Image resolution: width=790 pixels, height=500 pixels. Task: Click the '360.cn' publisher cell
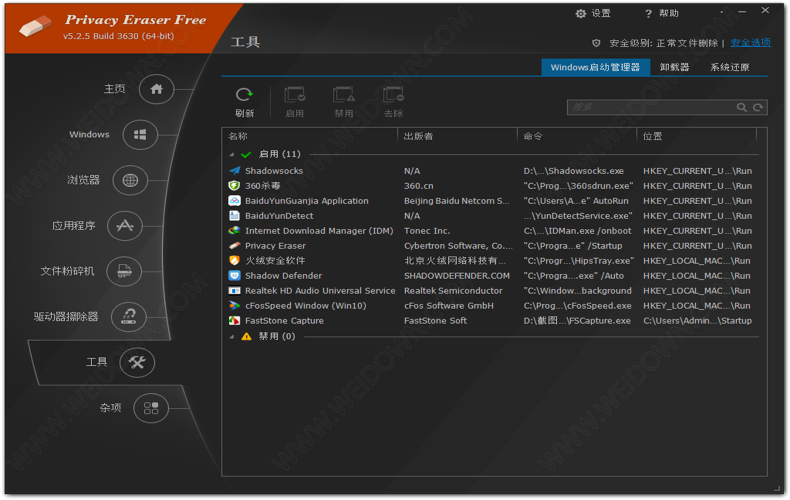click(x=418, y=186)
